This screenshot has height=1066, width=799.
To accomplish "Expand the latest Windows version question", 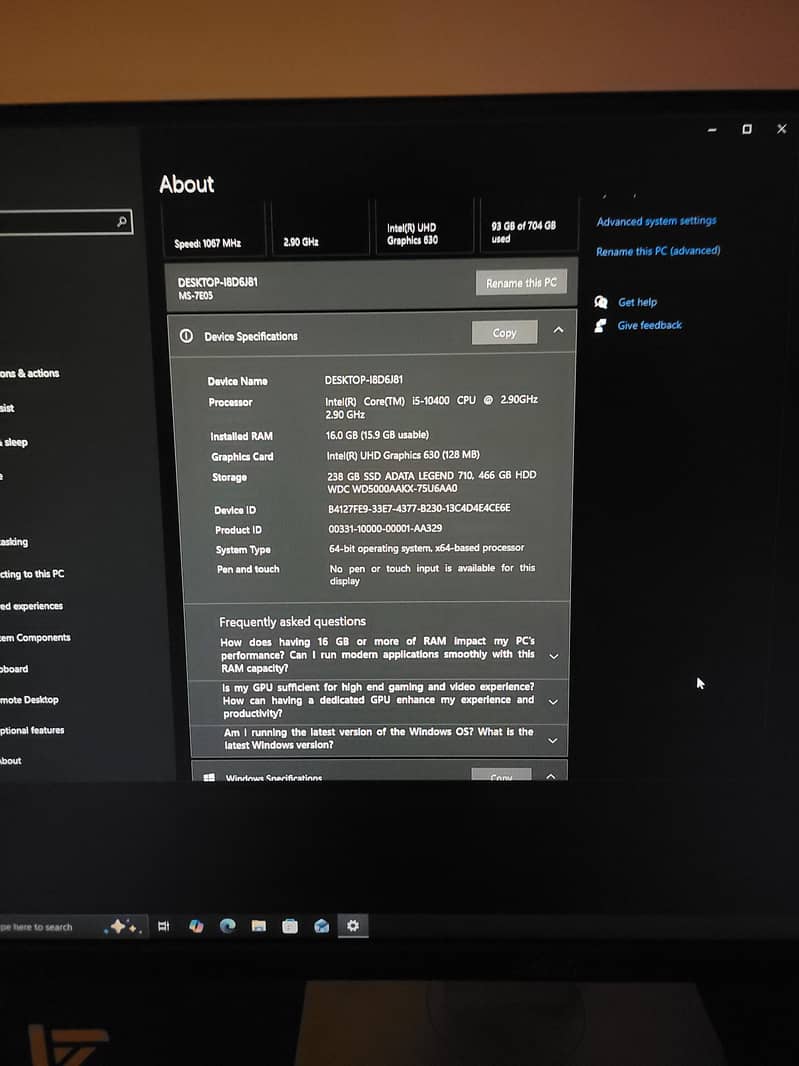I will point(553,740).
